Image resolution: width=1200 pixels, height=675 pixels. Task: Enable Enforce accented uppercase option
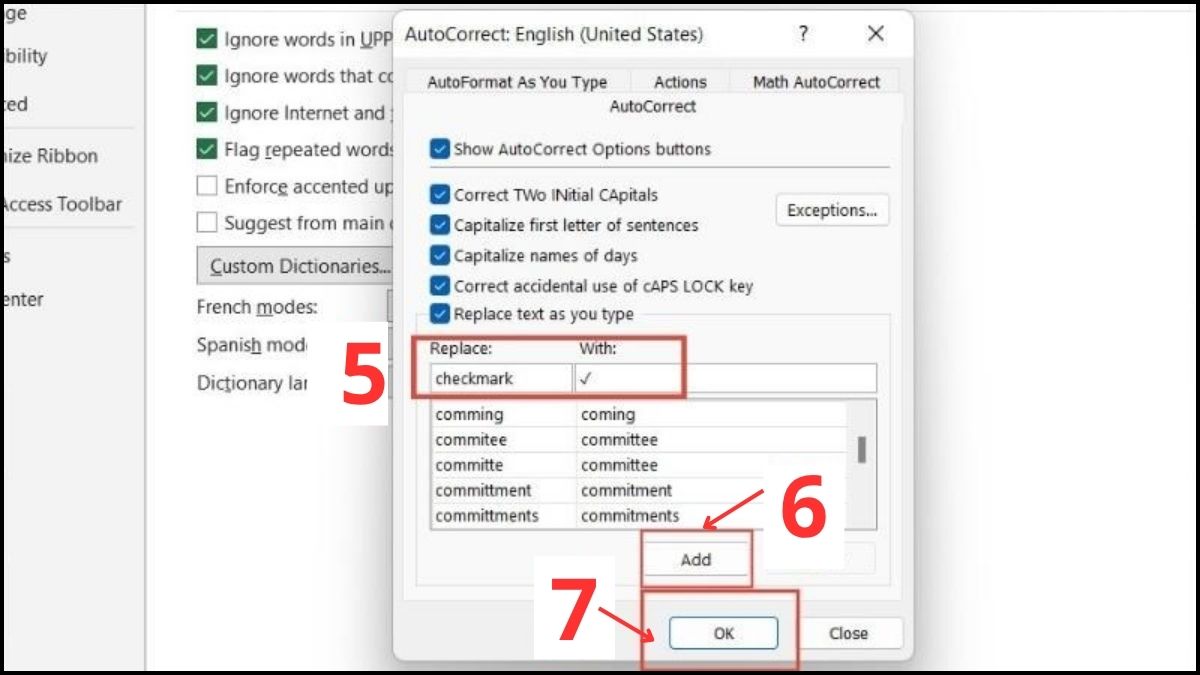(207, 185)
